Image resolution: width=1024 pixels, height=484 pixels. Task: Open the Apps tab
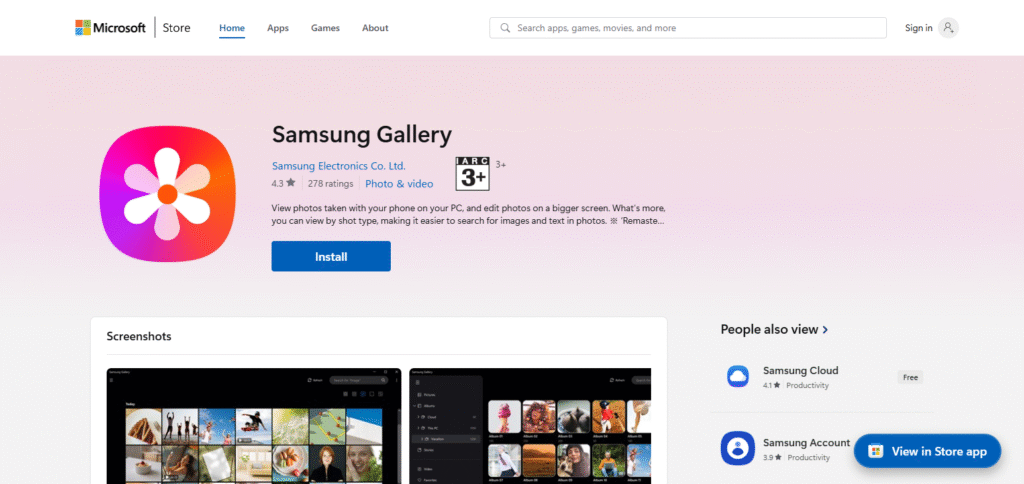pyautogui.click(x=278, y=28)
